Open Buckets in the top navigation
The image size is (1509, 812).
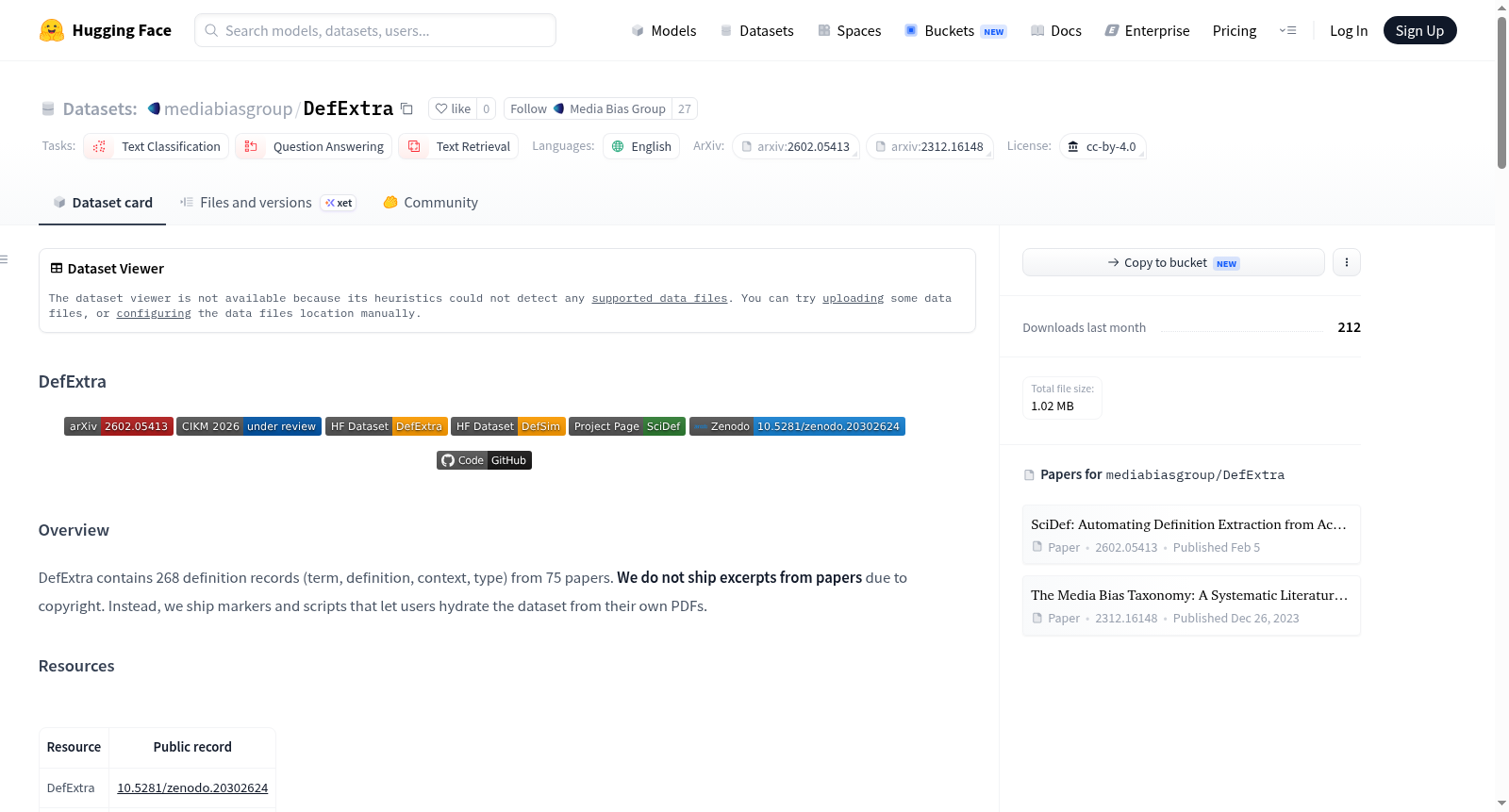point(955,30)
